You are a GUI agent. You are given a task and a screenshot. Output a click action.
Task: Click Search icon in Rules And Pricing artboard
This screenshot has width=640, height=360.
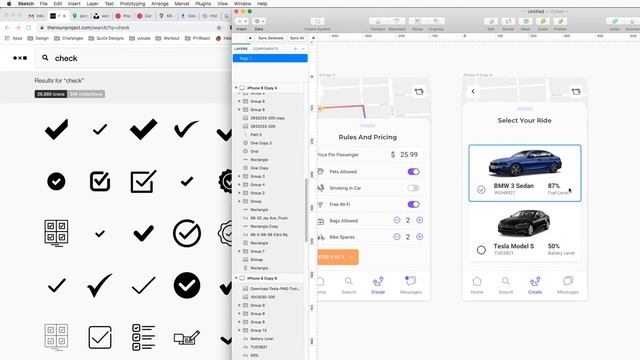coord(349,281)
